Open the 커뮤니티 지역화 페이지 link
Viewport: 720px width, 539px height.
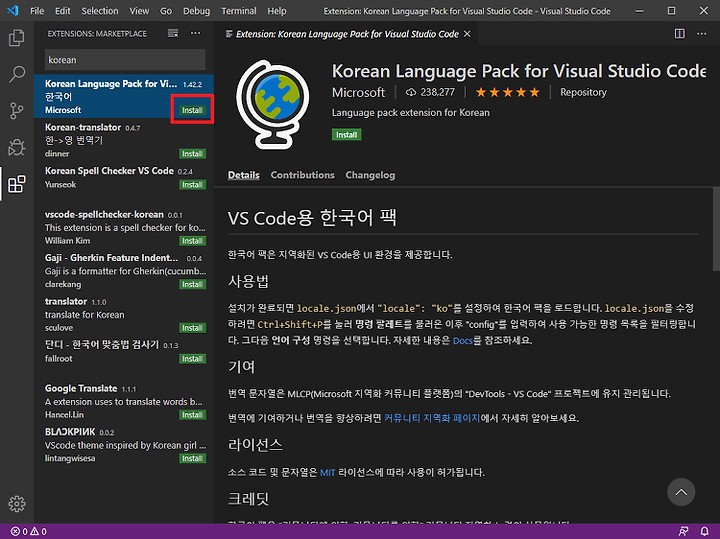(432, 418)
